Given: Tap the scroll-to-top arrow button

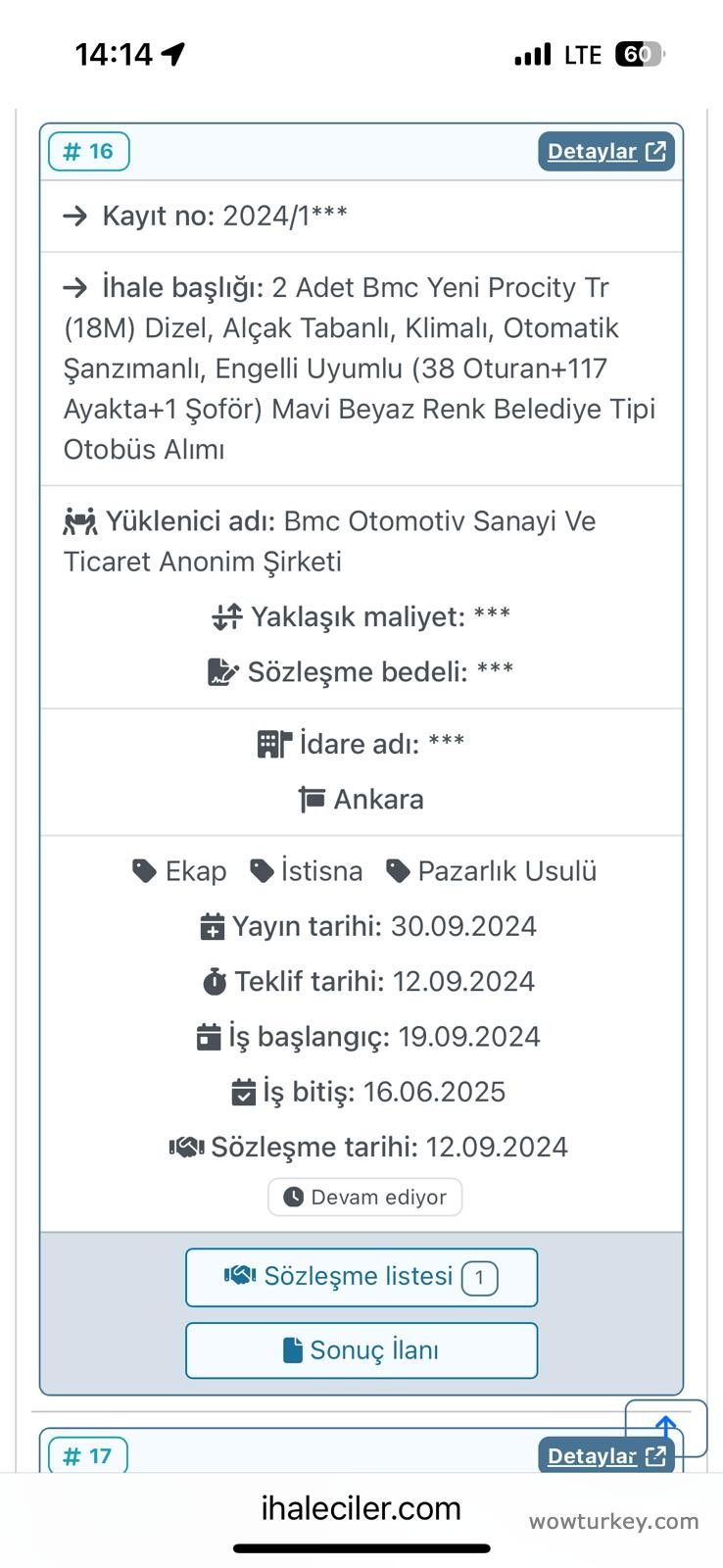Looking at the screenshot, I should click(x=666, y=1427).
